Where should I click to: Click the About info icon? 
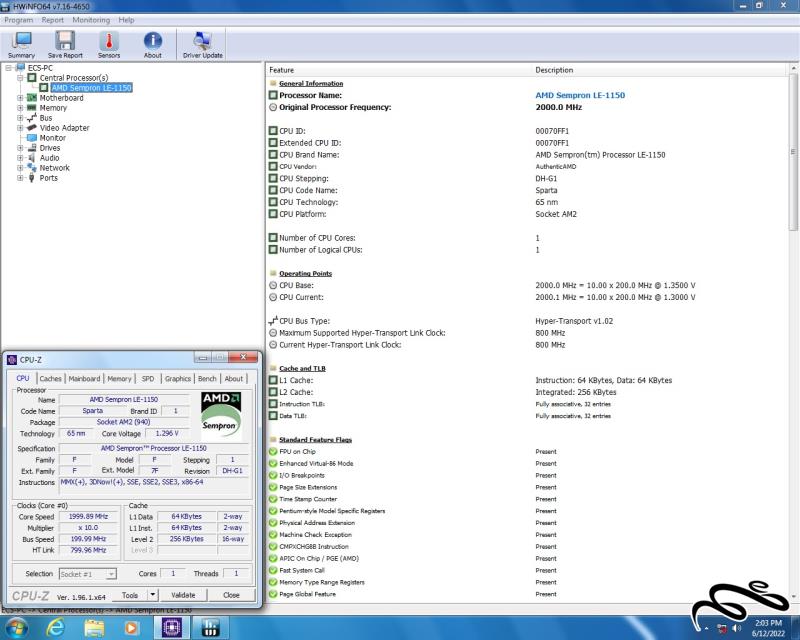click(x=153, y=44)
